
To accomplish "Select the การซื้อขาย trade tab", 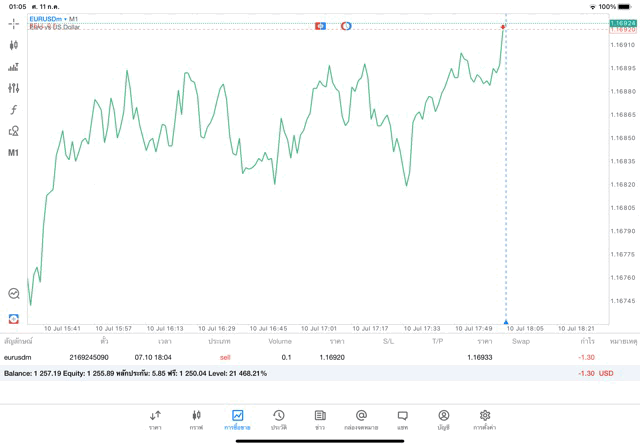I will pyautogui.click(x=237, y=419).
